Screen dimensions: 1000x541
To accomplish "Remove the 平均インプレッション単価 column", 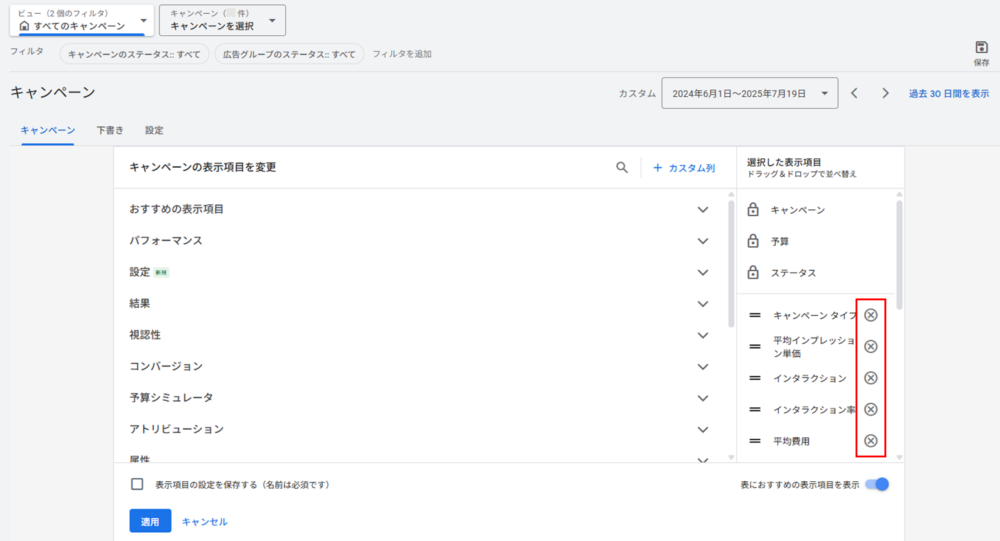I will click(870, 346).
